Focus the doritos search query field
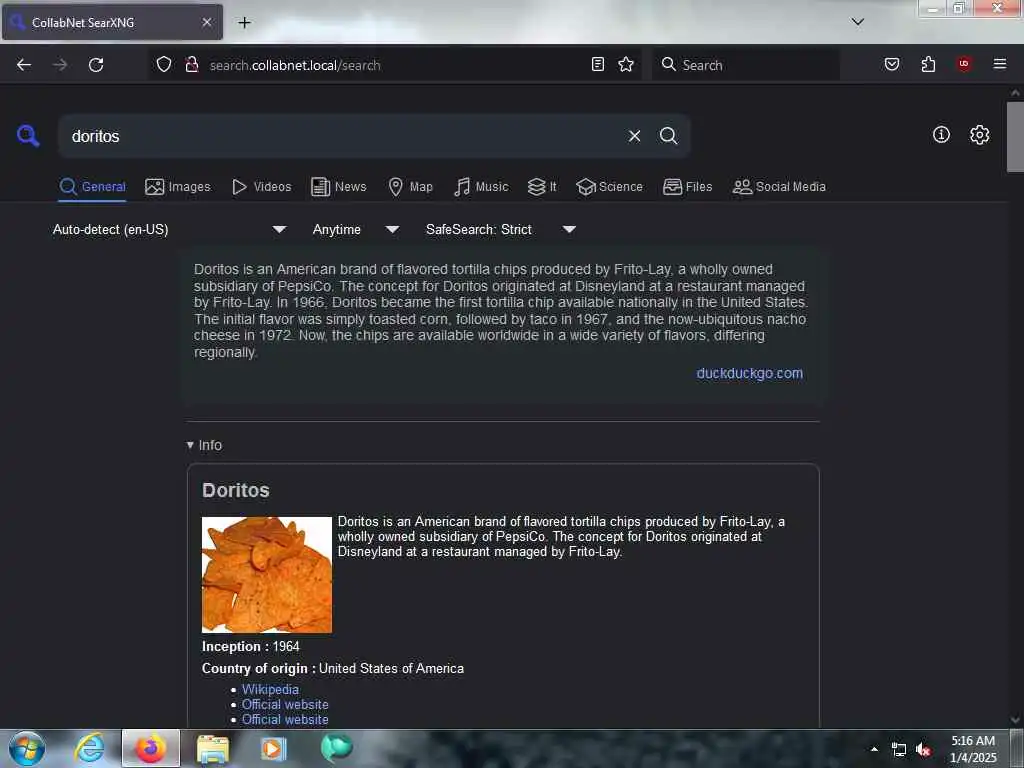Viewport: 1024px width, 768px height. 343,136
